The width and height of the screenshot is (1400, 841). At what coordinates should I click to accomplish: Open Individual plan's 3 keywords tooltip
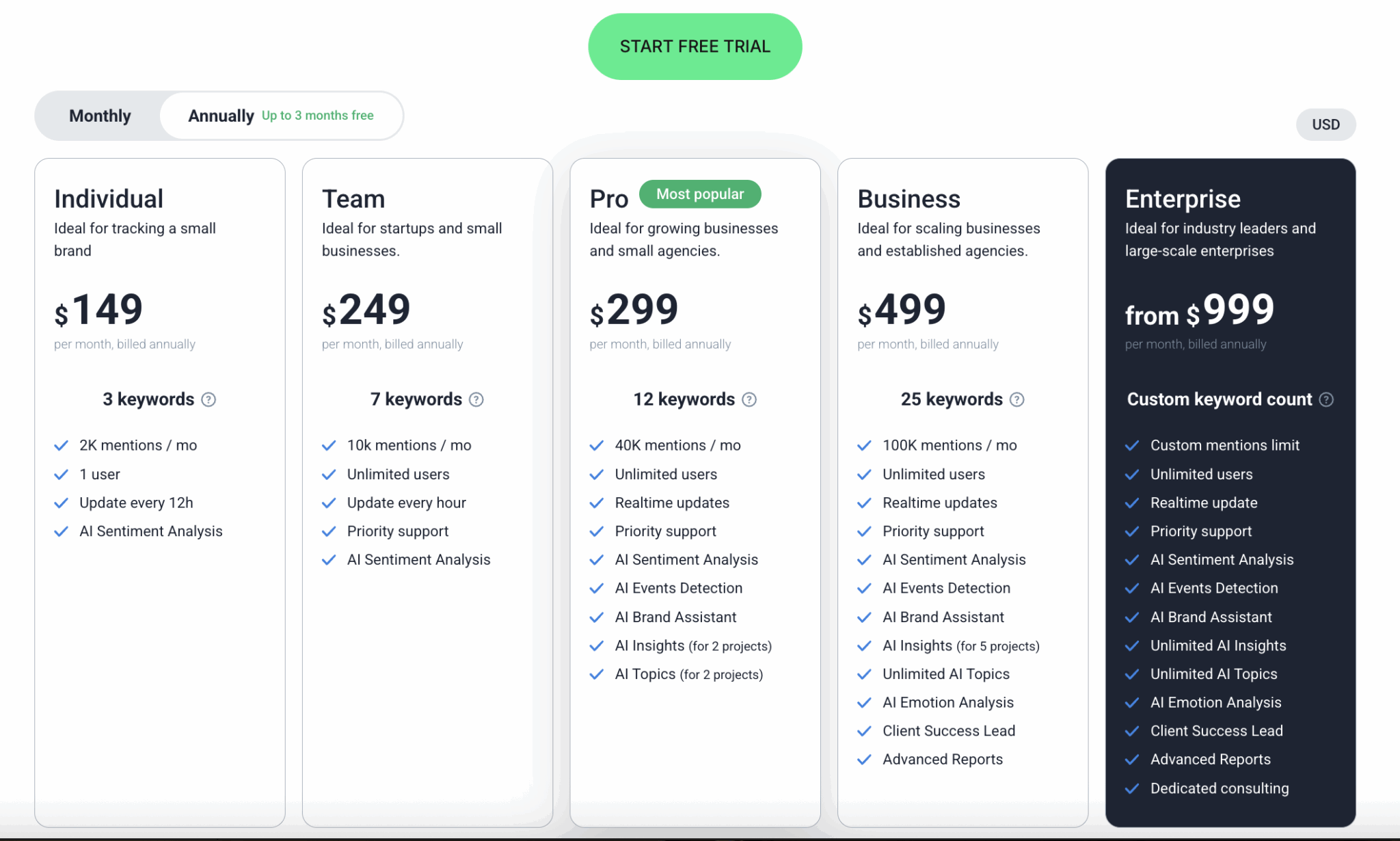[x=209, y=399]
